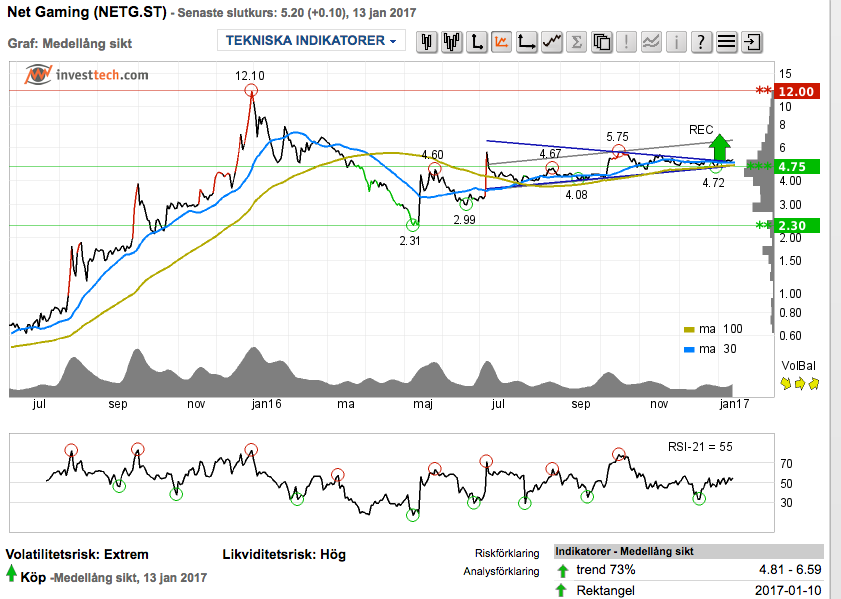The height and width of the screenshot is (599, 841).
Task: Click the greyed double-line comparison icon
Action: click(x=651, y=41)
